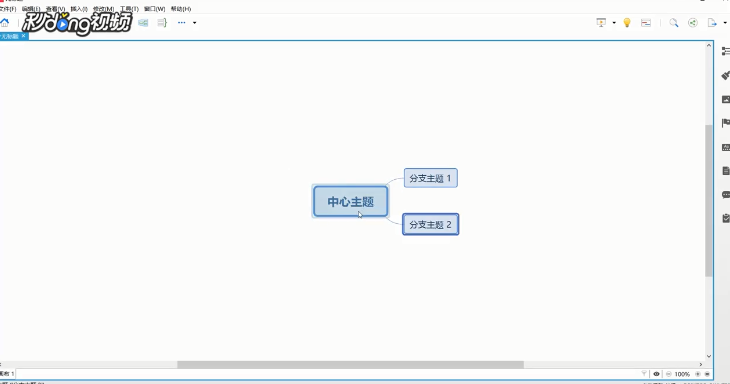Open the 工具(T) menu

[129, 9]
